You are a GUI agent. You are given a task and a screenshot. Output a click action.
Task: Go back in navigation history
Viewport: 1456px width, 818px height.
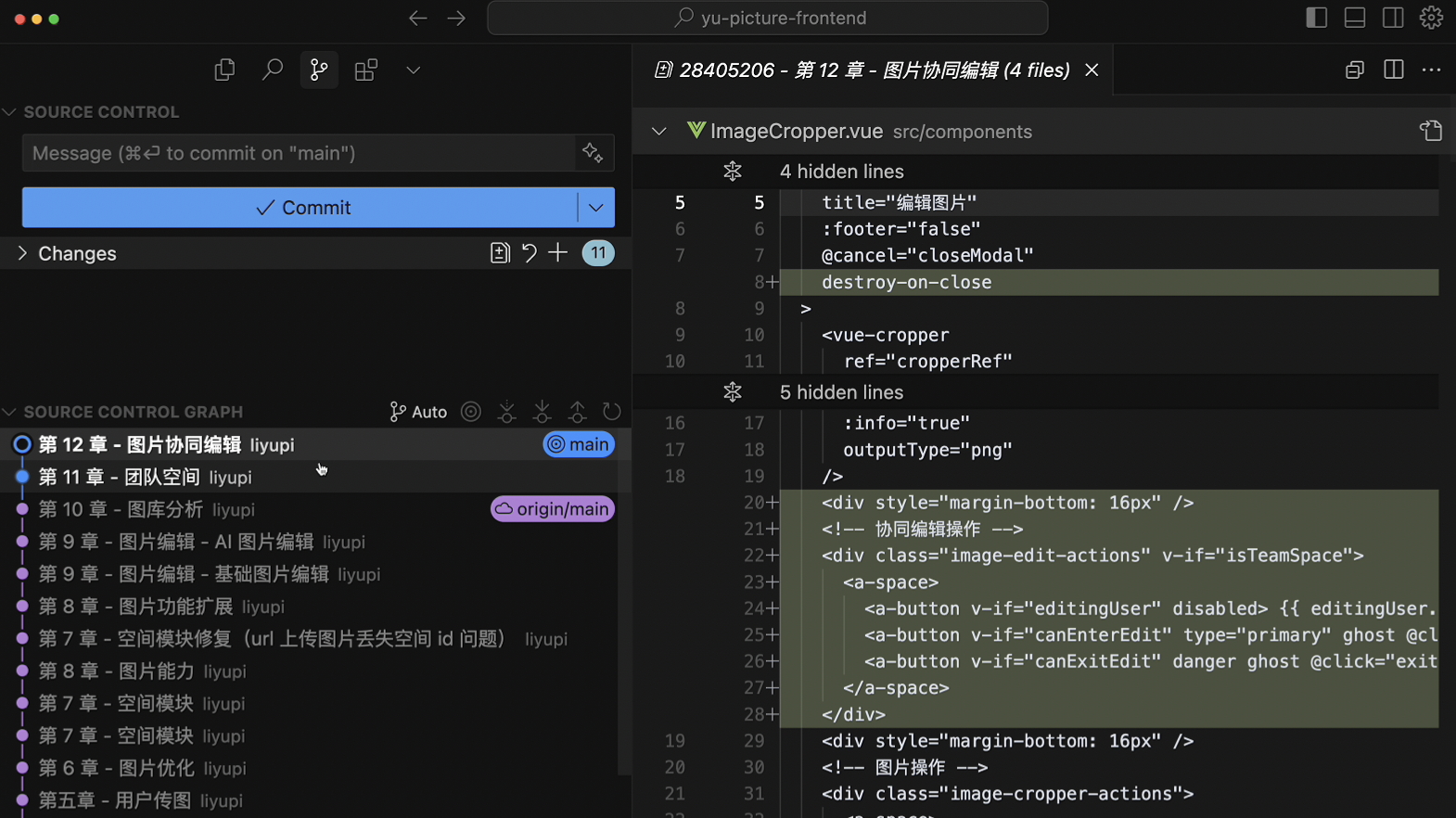point(418,18)
